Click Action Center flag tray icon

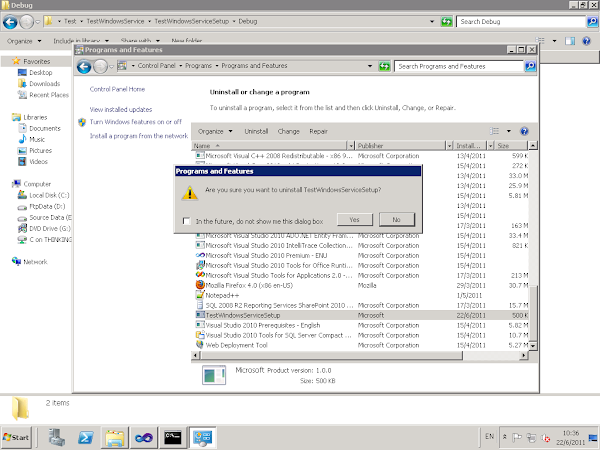[x=517, y=437]
